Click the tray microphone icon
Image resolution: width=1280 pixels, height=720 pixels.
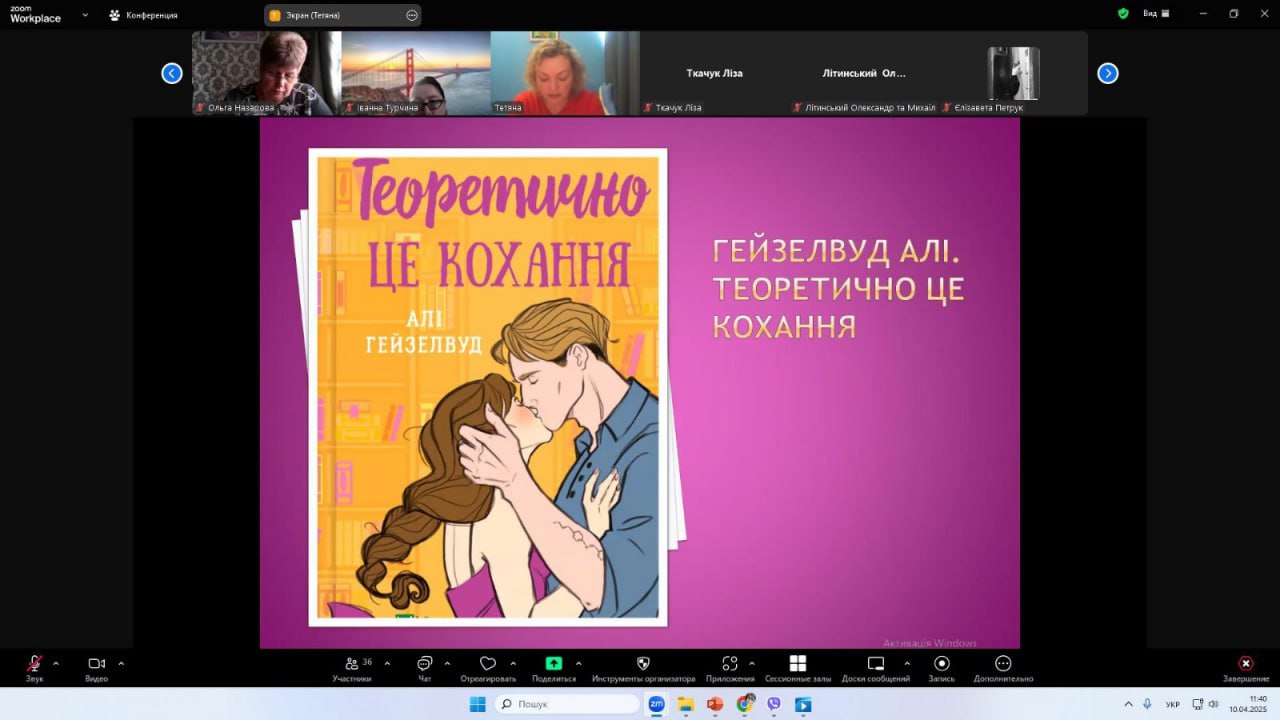click(x=1148, y=704)
